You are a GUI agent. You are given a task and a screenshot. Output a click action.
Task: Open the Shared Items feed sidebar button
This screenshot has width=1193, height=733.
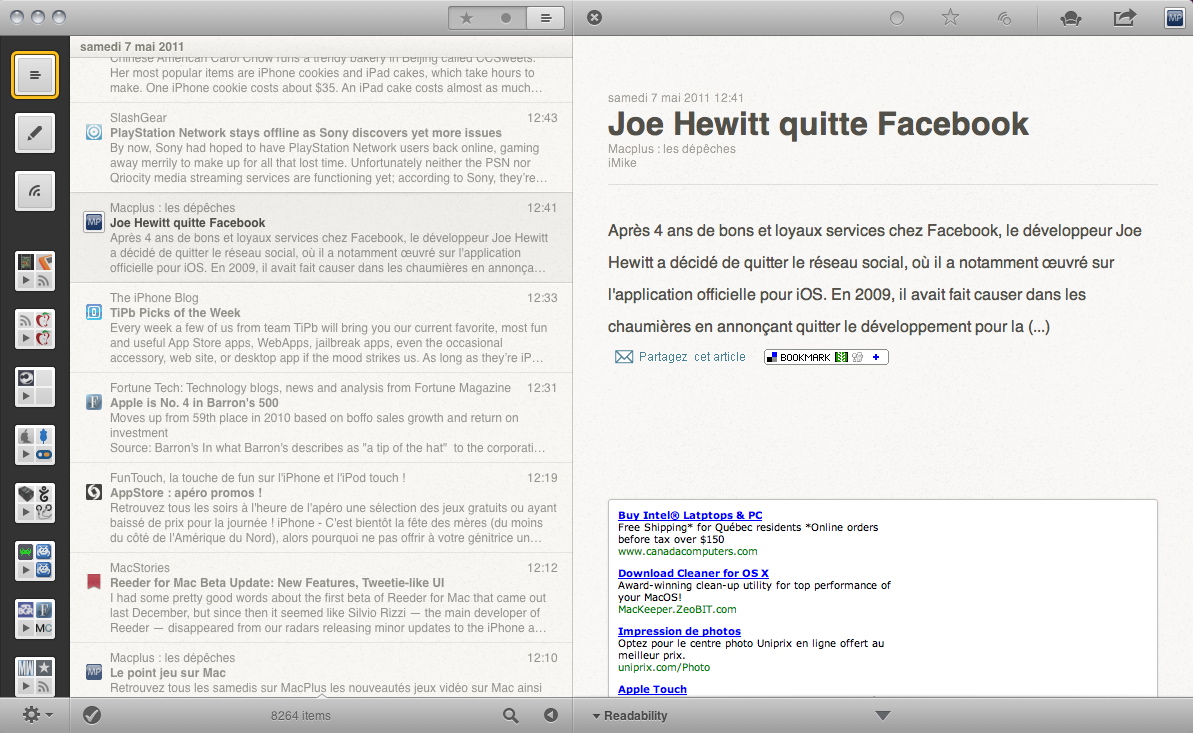click(35, 190)
